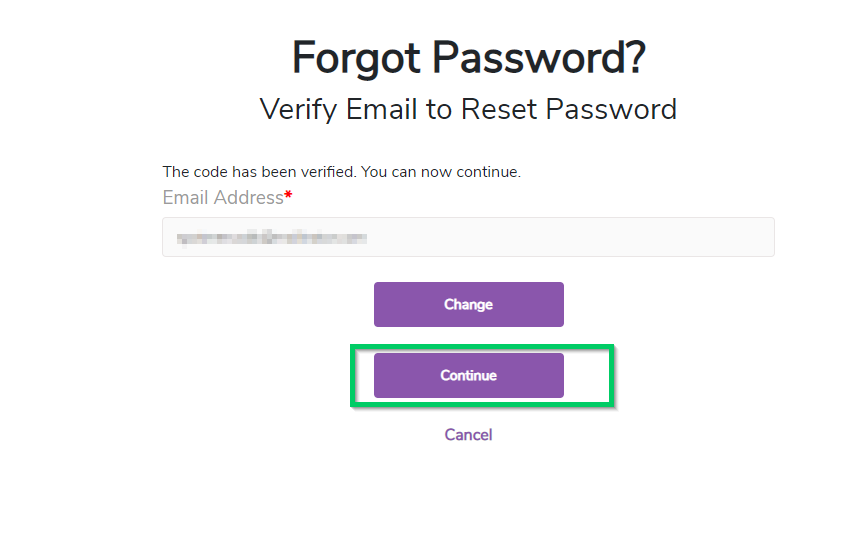Click the "Verify Email to Reset Password" subheading
Viewport: 861px width, 533px height.
point(468,109)
